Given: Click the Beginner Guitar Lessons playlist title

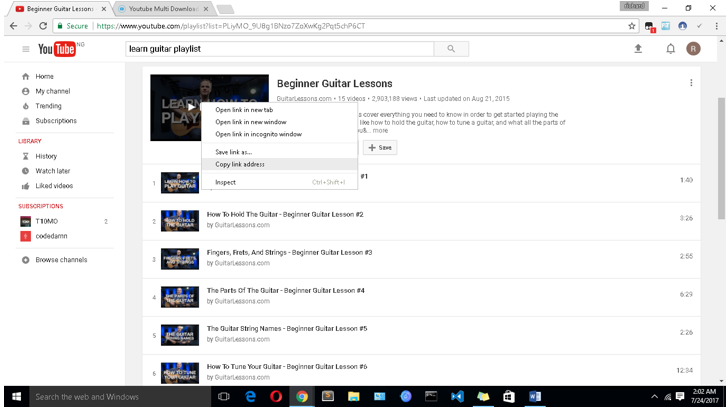Looking at the screenshot, I should pos(334,84).
